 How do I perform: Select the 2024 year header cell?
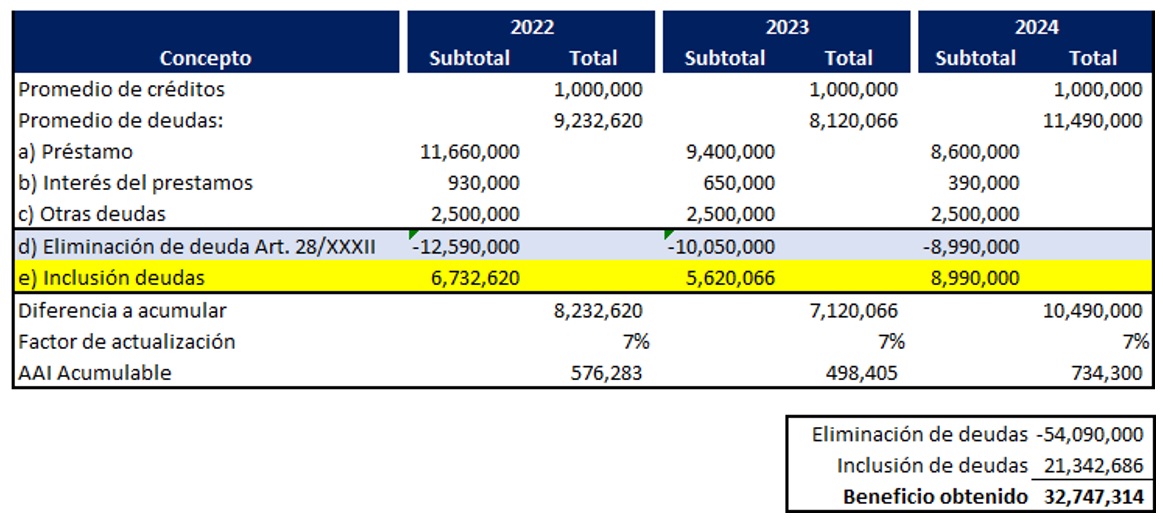click(1036, 27)
